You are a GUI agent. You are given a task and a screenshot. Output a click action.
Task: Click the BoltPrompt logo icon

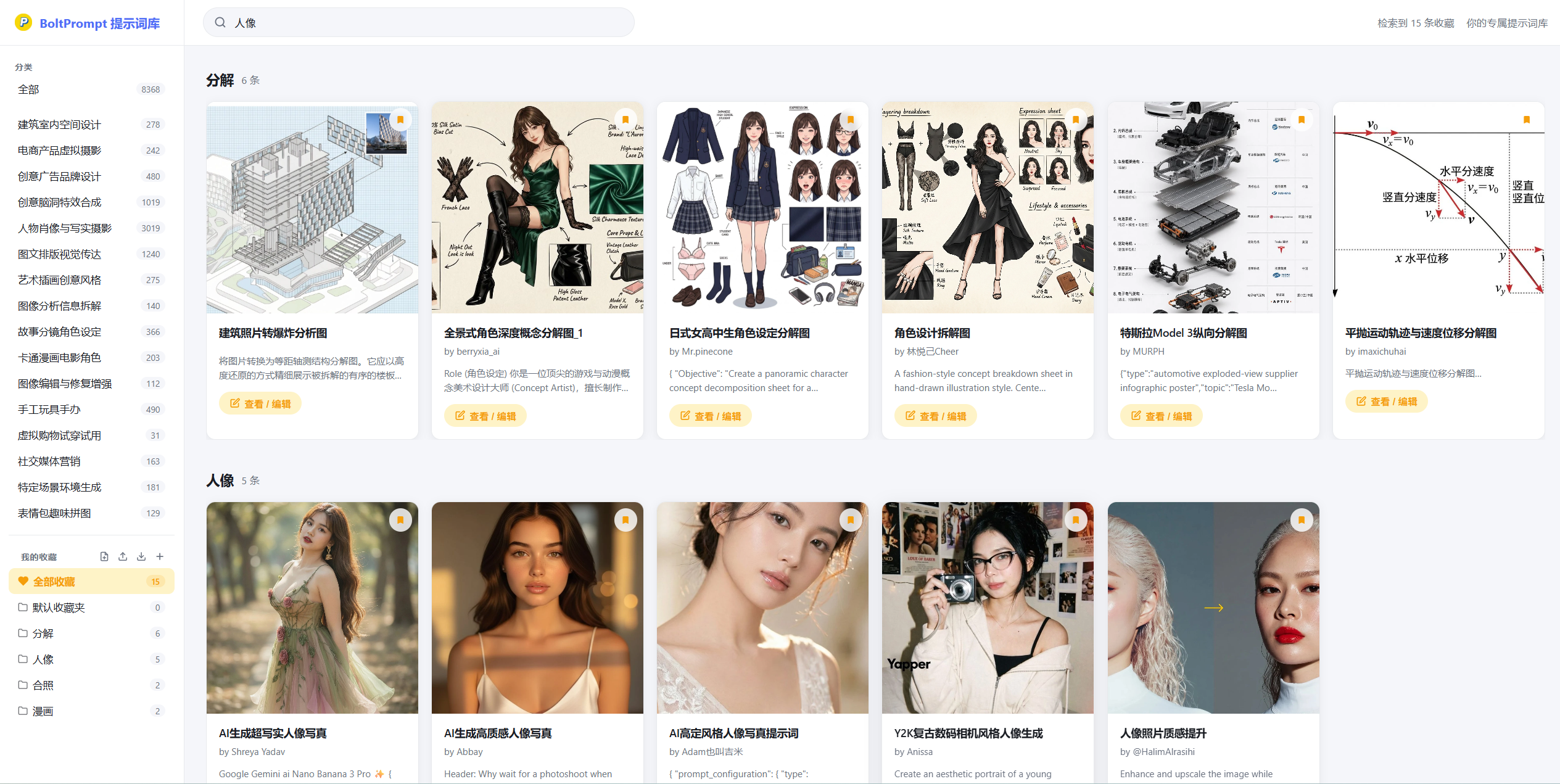pos(23,23)
